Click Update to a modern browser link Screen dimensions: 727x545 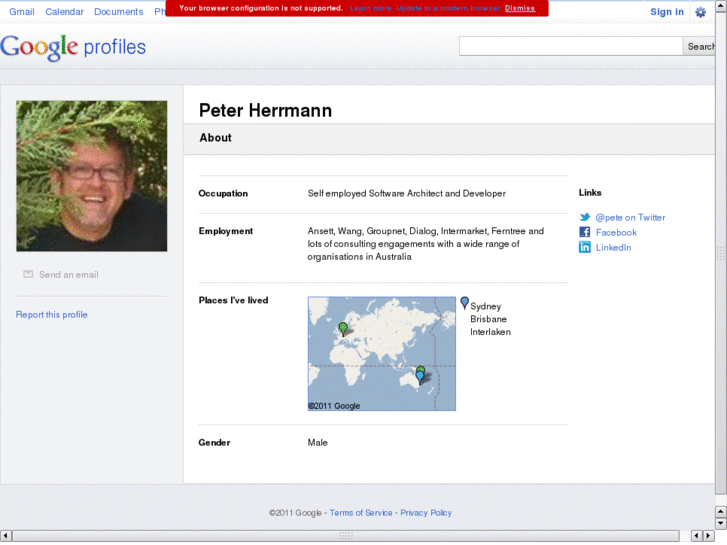[x=448, y=8]
